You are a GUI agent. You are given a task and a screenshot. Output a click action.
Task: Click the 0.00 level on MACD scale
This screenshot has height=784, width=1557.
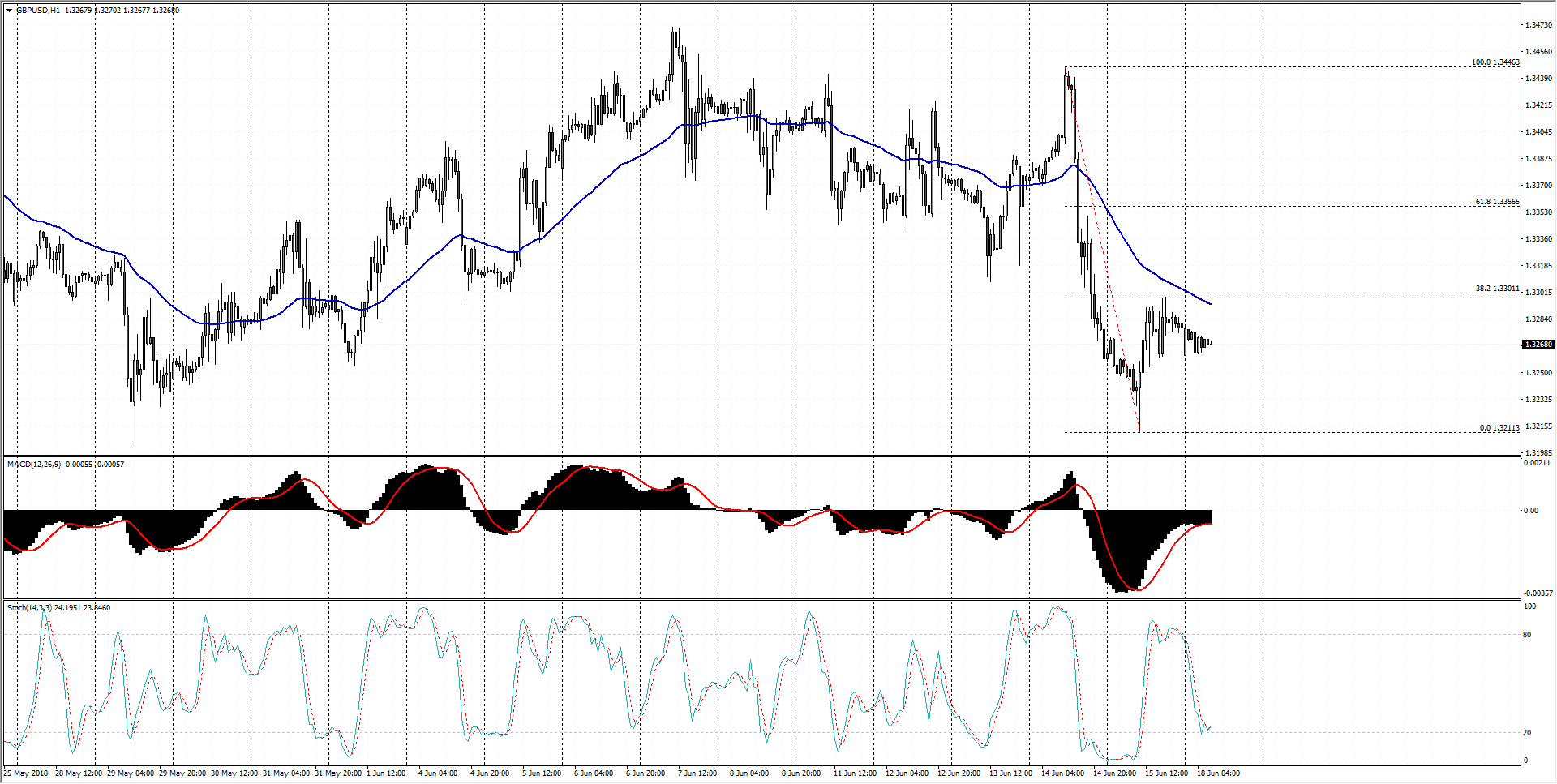[1530, 511]
